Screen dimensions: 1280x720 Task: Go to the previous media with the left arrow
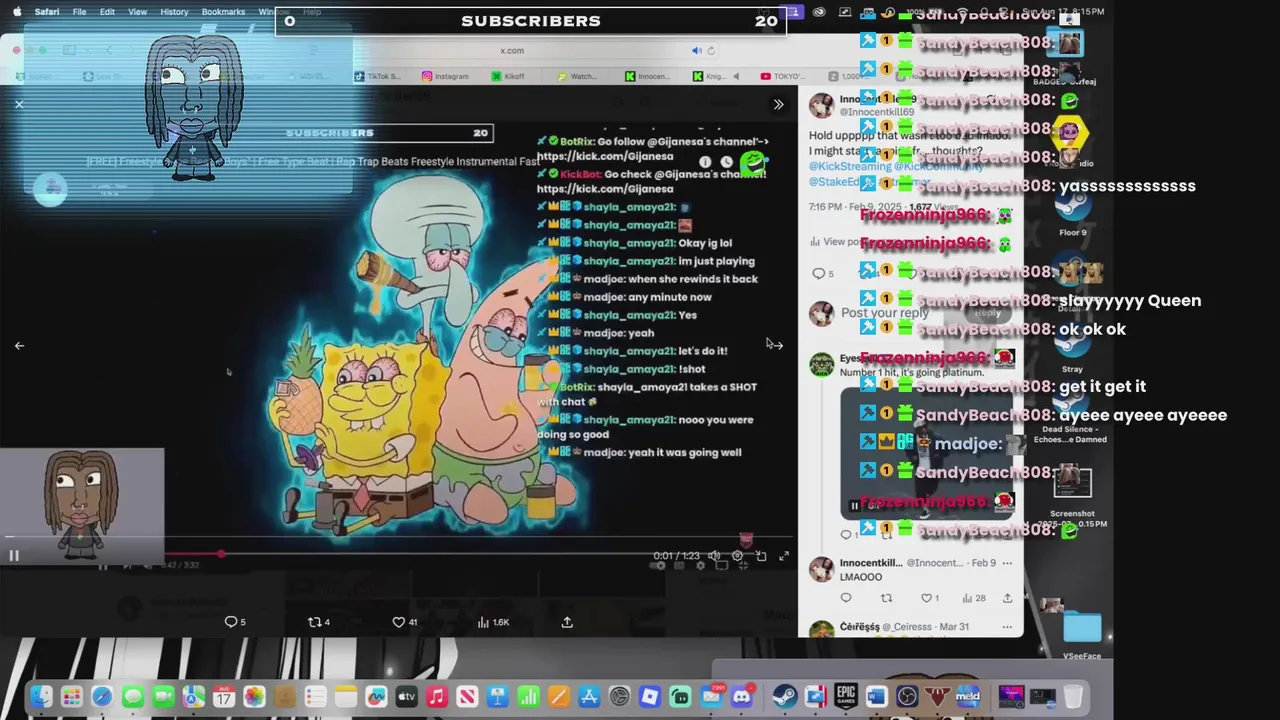(x=19, y=345)
